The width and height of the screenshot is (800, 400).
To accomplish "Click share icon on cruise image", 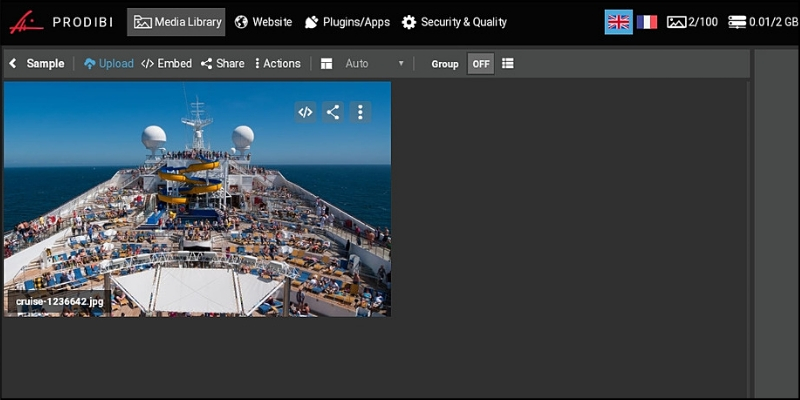I will 333,112.
